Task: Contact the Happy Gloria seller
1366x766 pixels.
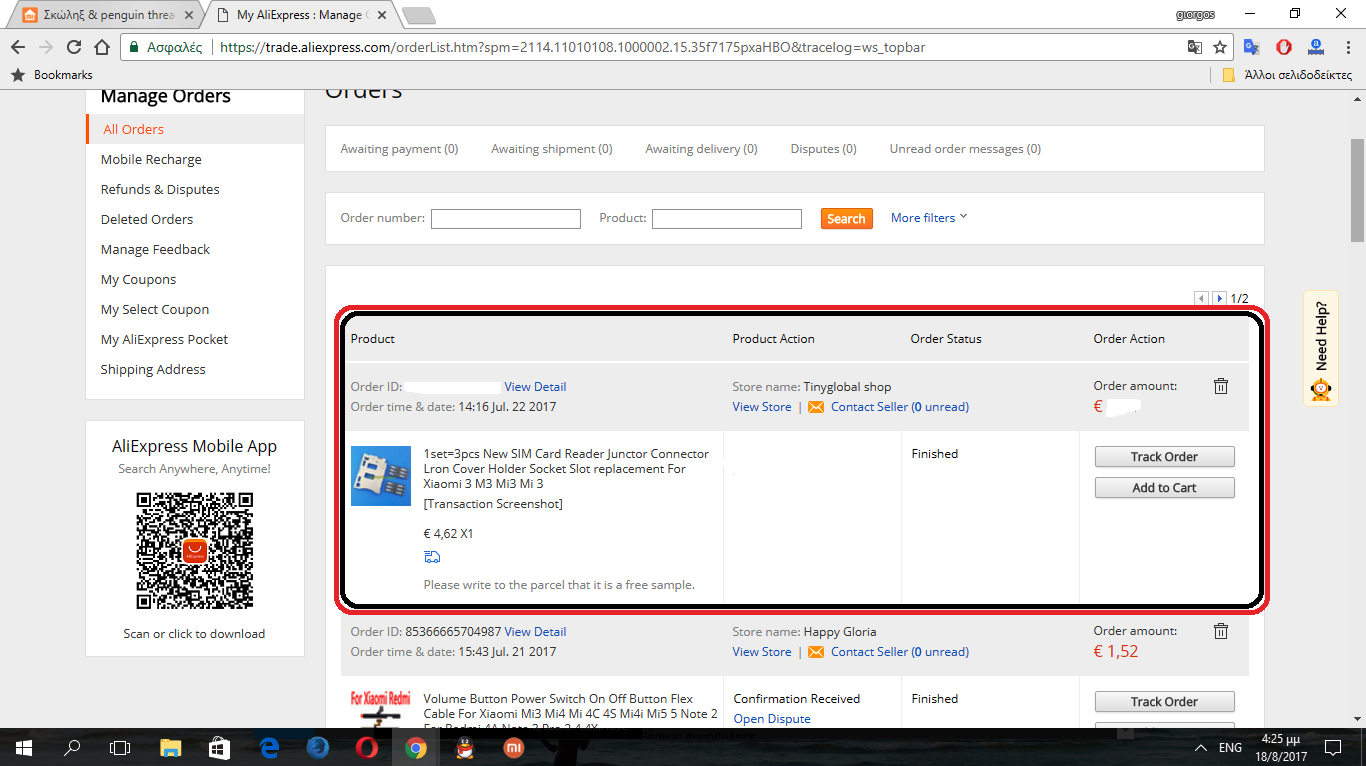Action: [x=900, y=652]
